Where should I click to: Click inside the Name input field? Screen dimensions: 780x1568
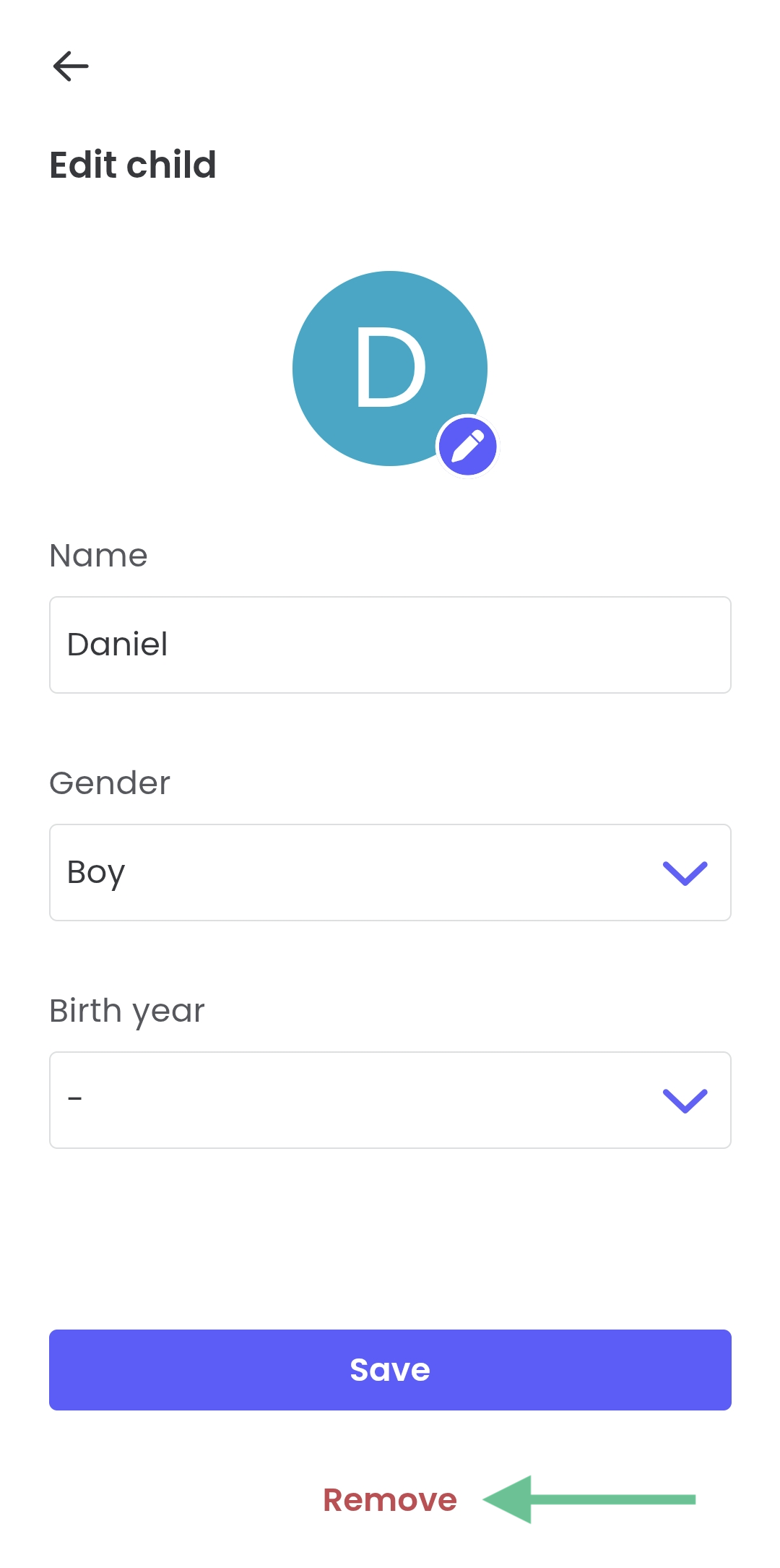pos(390,645)
